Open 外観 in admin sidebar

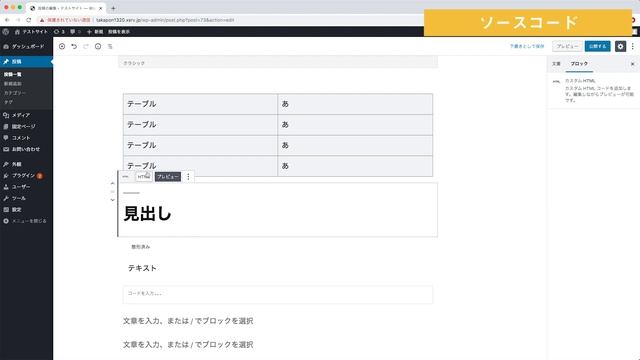26,164
